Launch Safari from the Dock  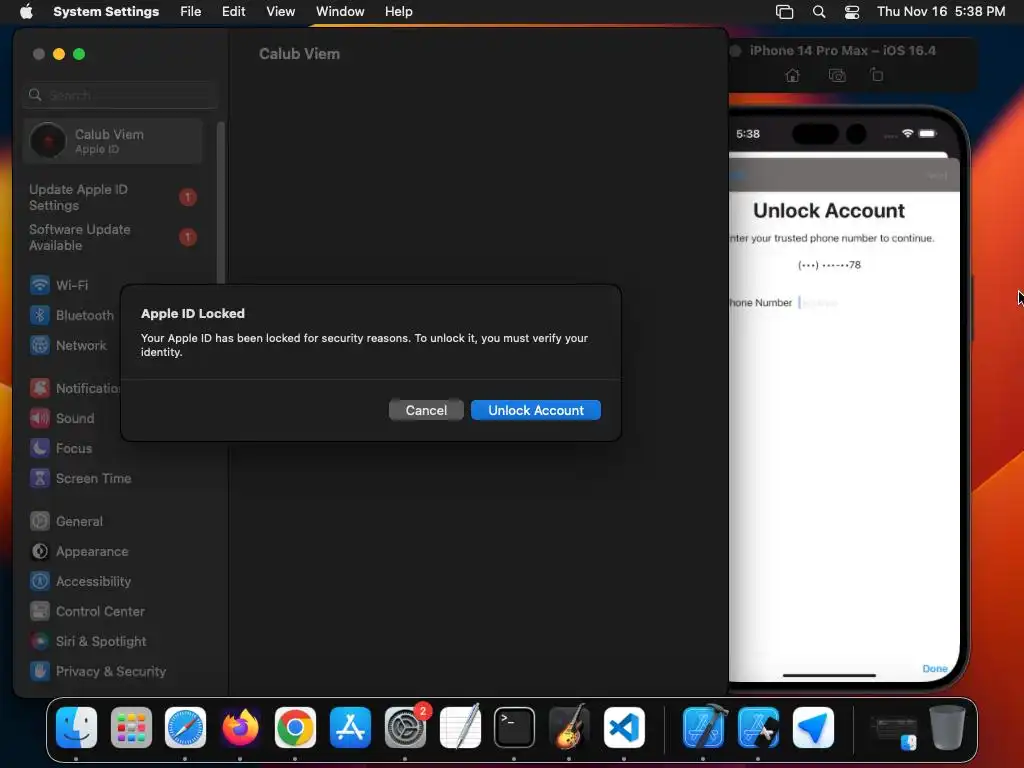click(185, 728)
